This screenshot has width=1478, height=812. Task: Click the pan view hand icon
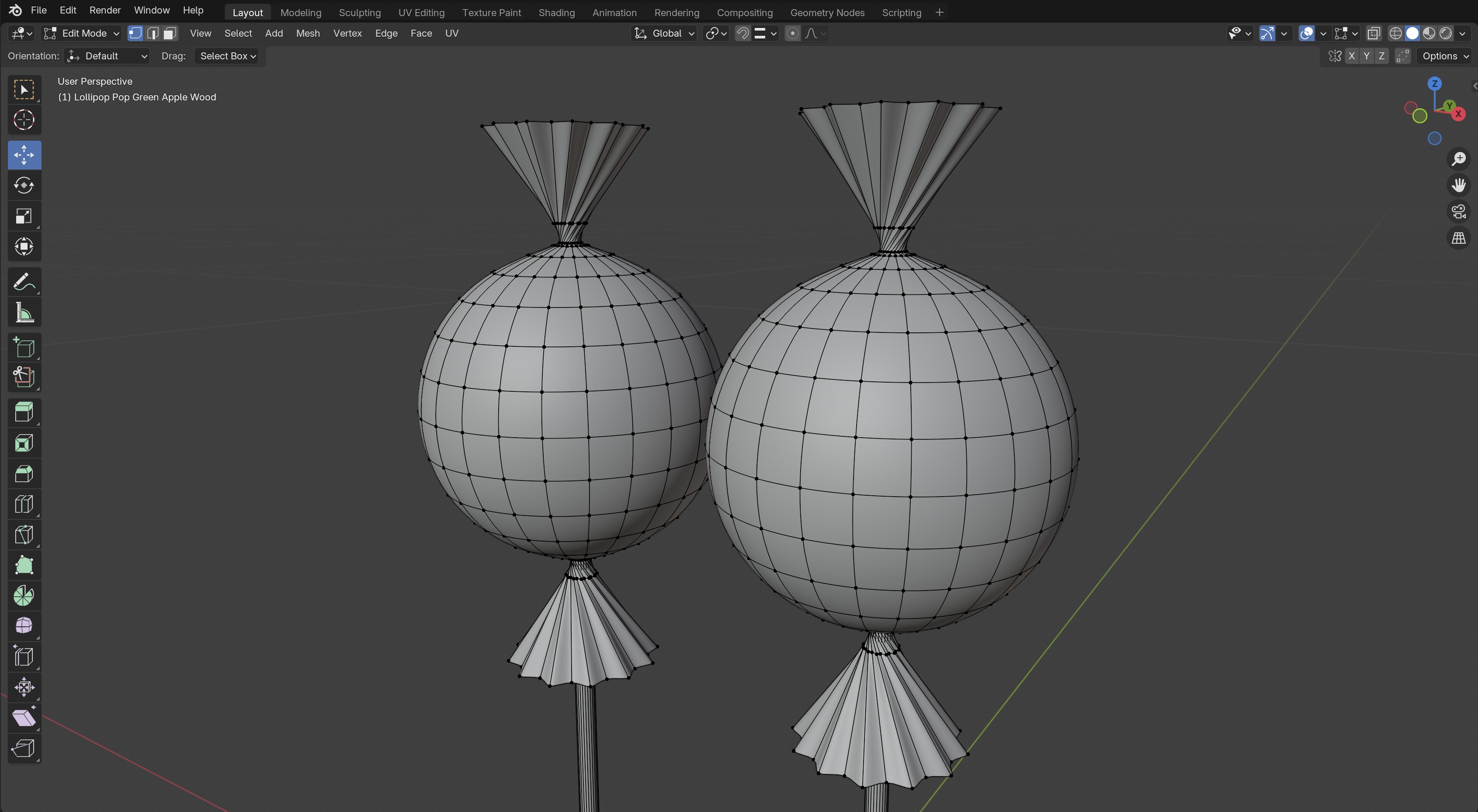tap(1458, 185)
